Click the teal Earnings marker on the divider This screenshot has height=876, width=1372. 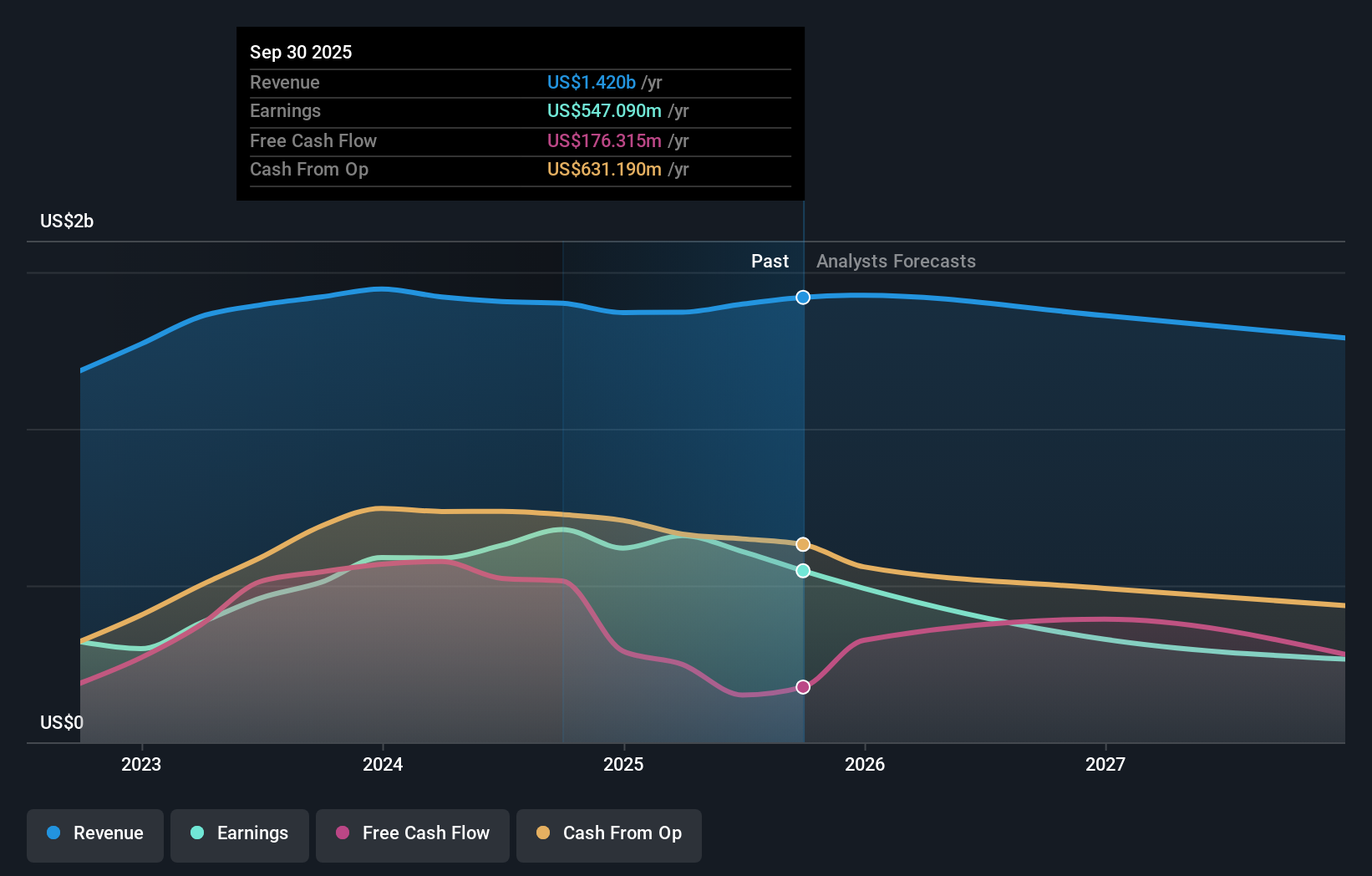[x=803, y=571]
